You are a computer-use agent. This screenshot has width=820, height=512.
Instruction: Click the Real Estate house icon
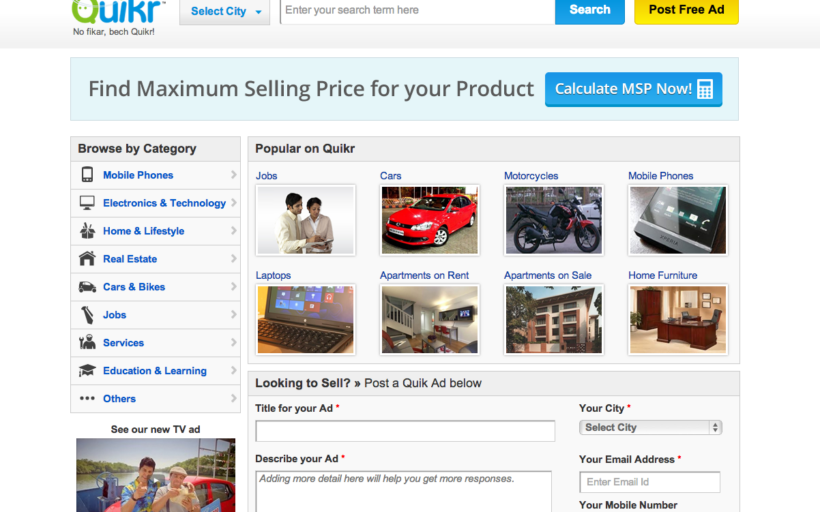(x=87, y=259)
